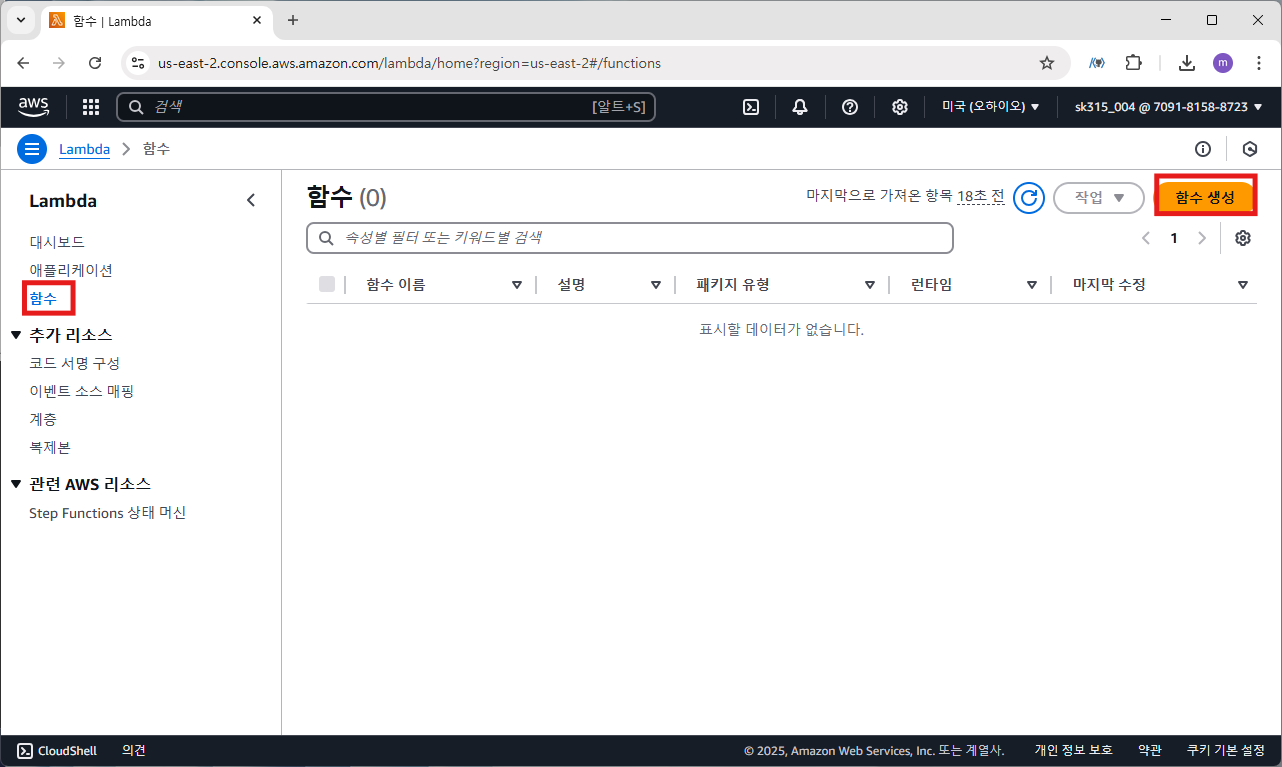This screenshot has height=767, width=1282.
Task: Open Step Functions 상태 머신 link
Action: coord(108,513)
